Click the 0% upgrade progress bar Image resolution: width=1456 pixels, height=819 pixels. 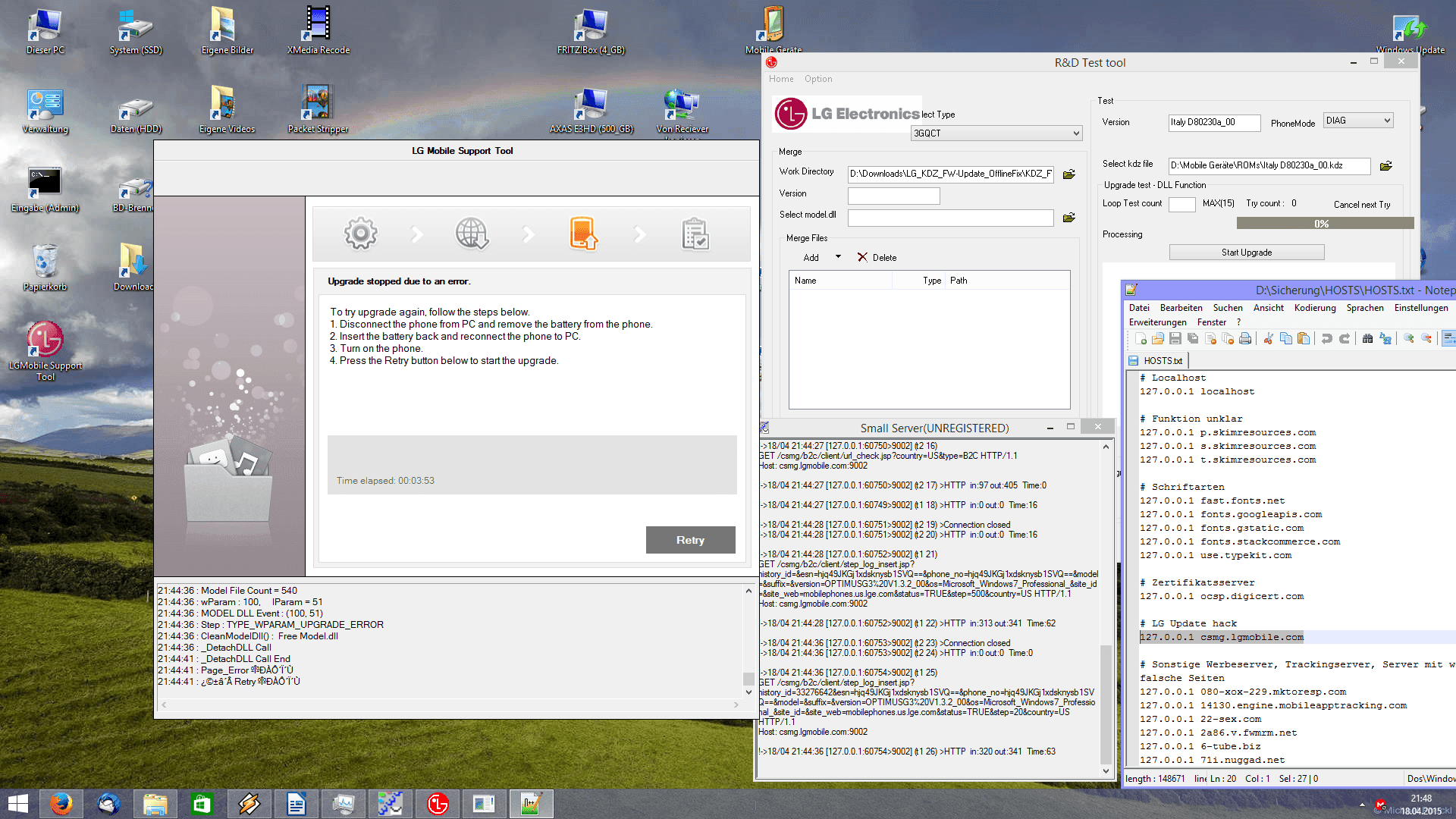pos(1326,223)
